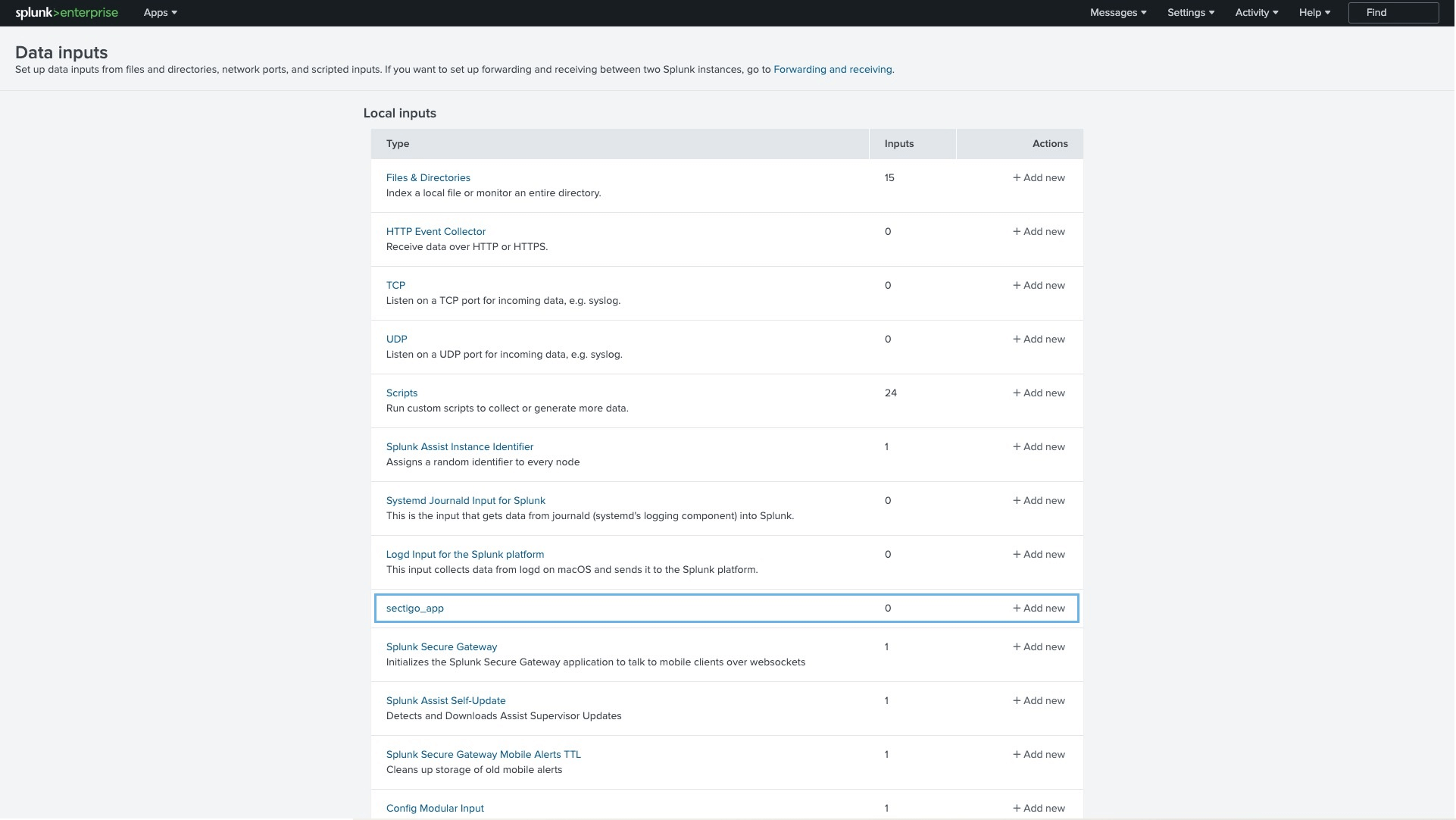Image resolution: width=1456 pixels, height=820 pixels.
Task: Add new Files & Directories input
Action: pyautogui.click(x=1039, y=178)
